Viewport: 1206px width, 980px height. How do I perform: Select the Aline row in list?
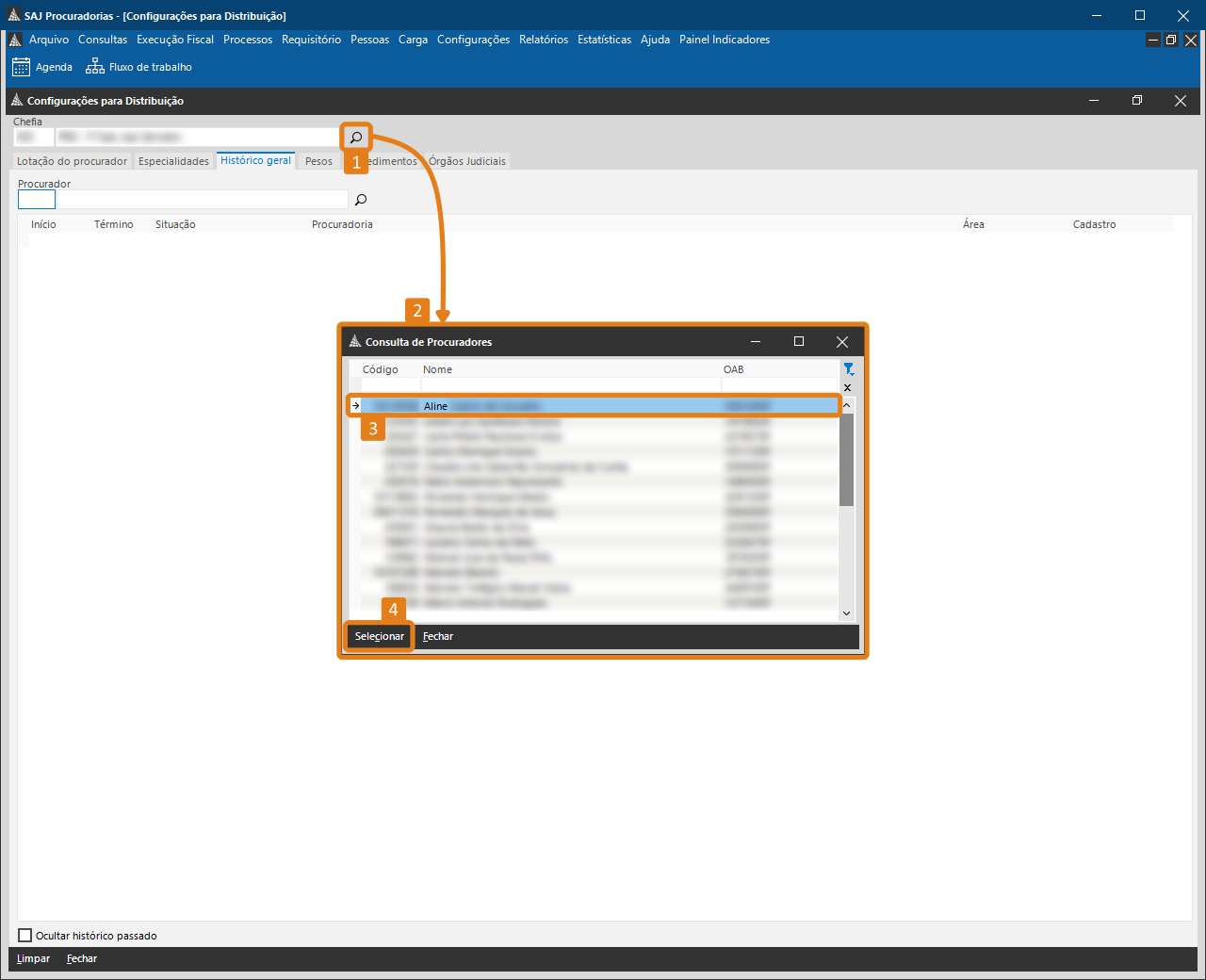tap(565, 406)
